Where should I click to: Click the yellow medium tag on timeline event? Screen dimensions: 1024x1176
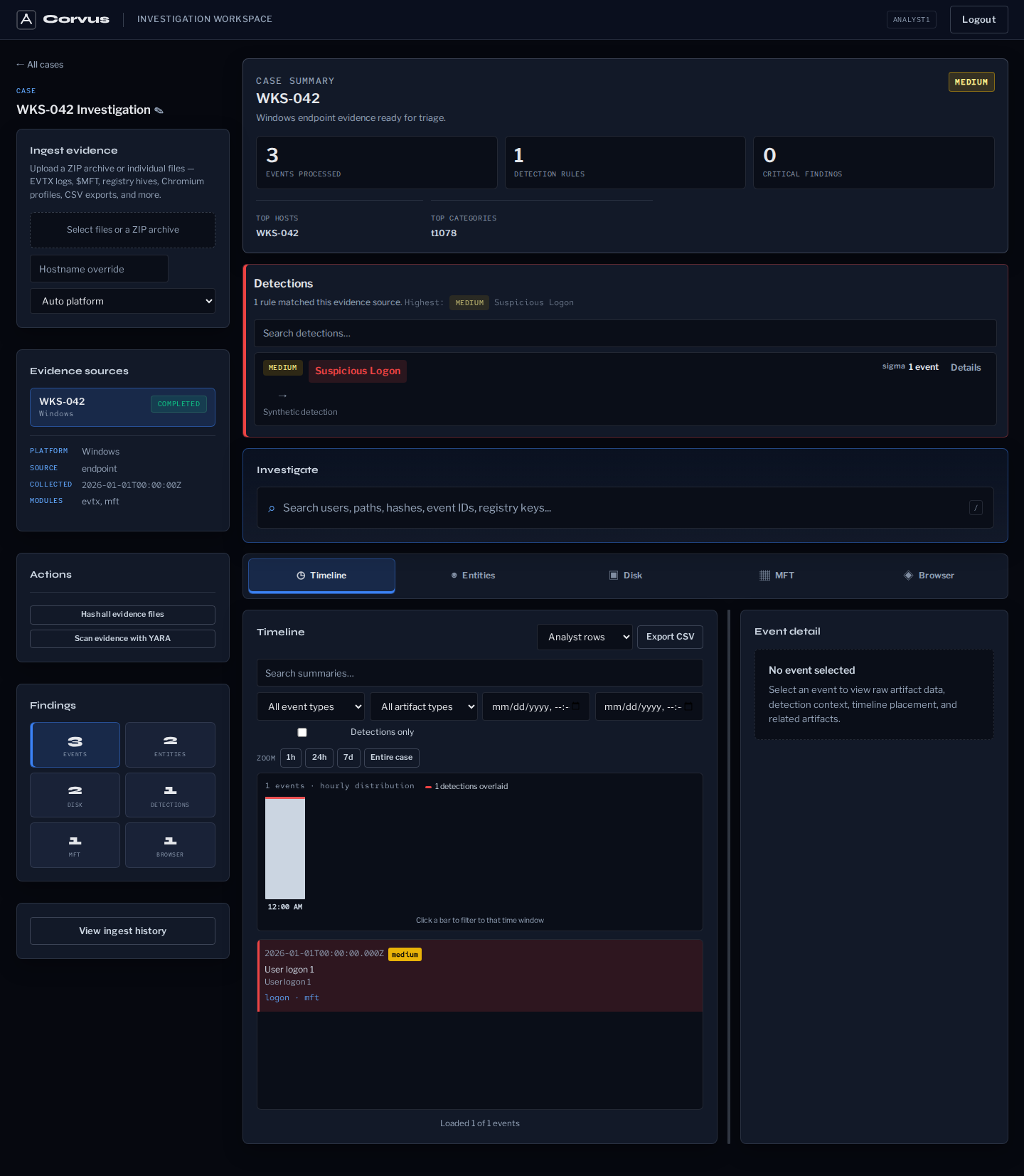point(405,955)
